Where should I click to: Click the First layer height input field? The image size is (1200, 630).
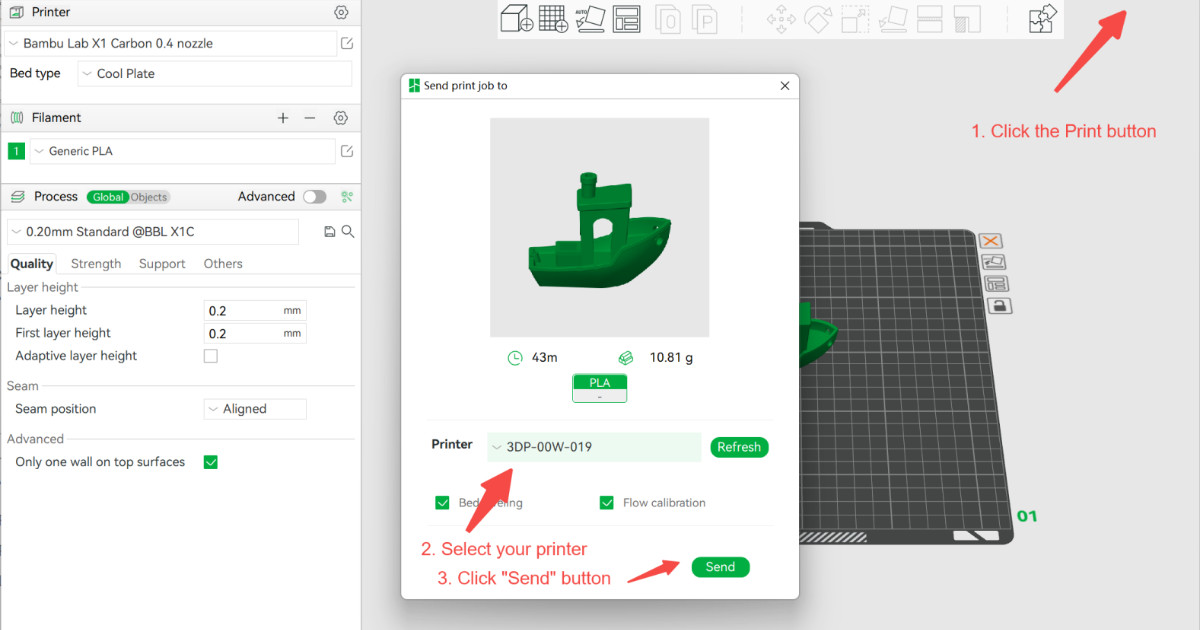click(255, 333)
